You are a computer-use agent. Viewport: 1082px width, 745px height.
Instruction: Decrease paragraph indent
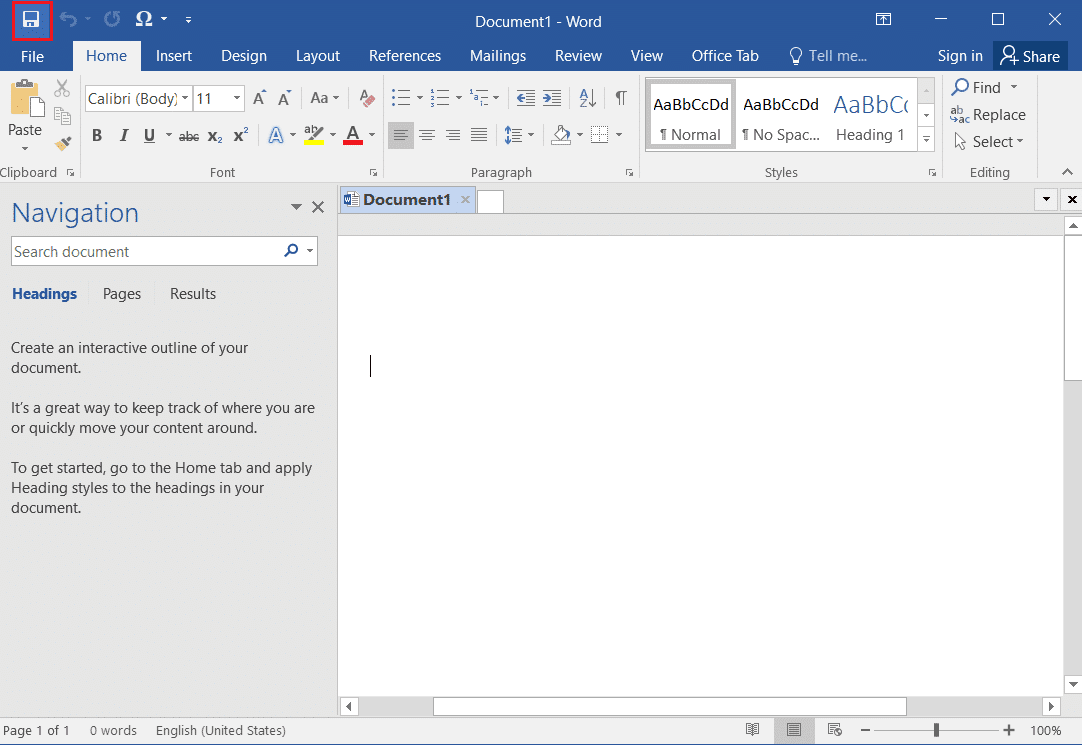coord(526,98)
